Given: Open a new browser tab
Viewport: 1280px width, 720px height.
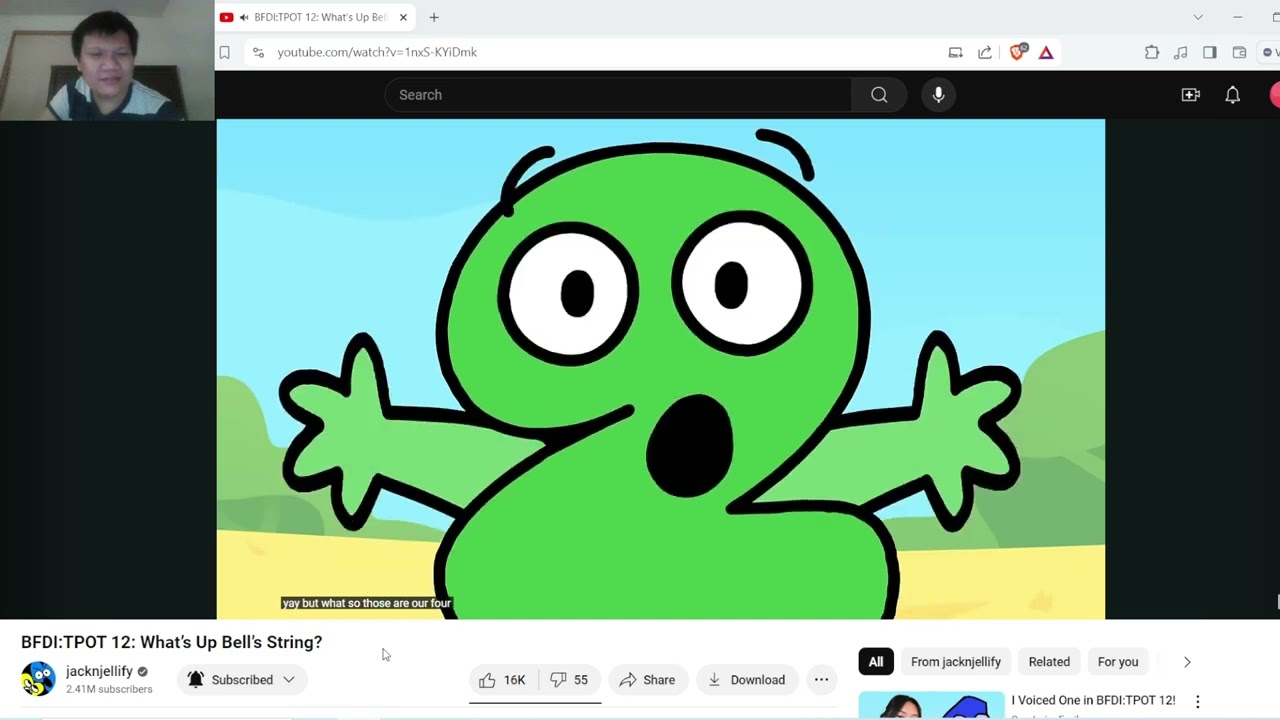Looking at the screenshot, I should click(x=434, y=17).
